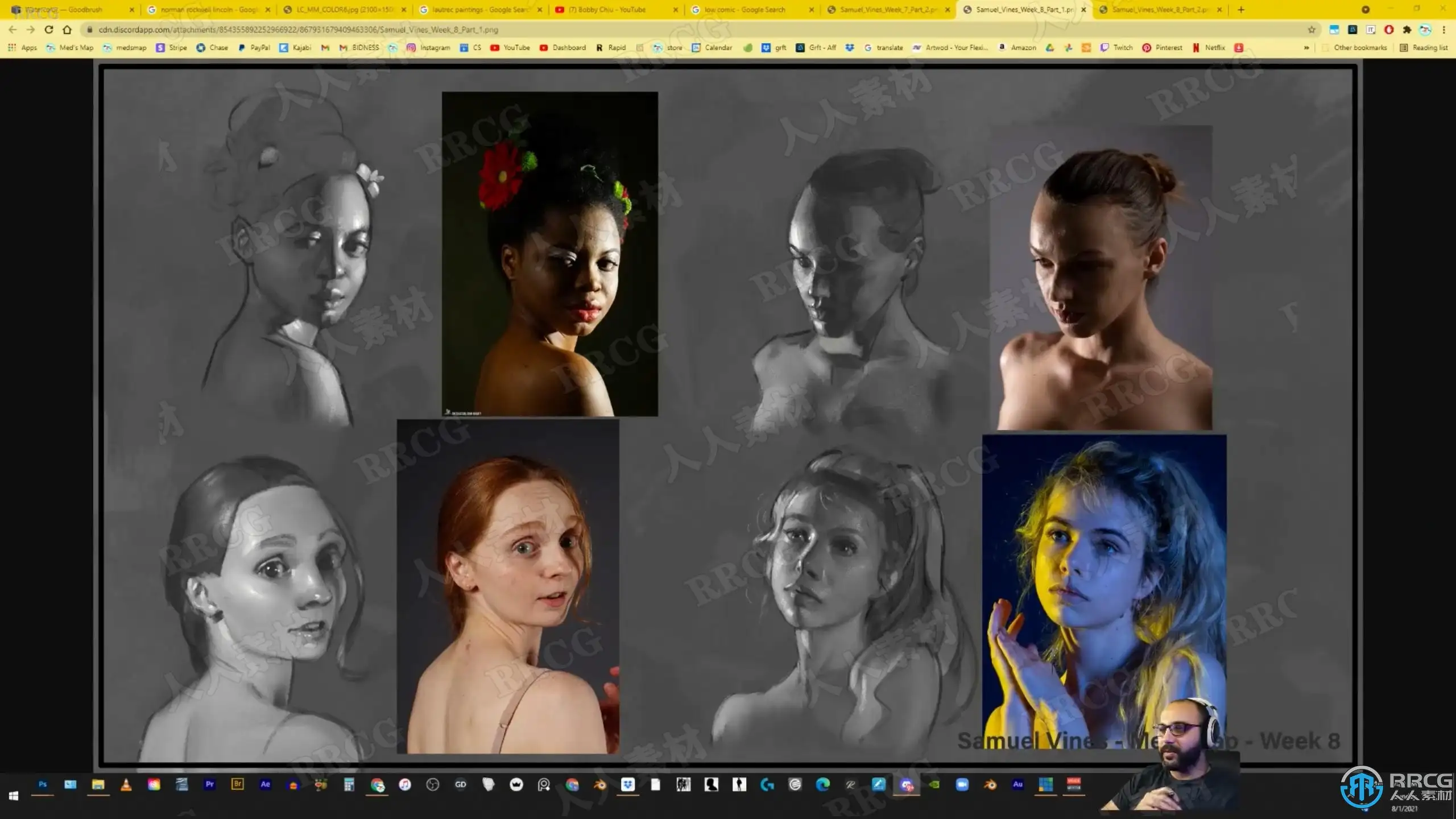Open Photoshop from the taskbar
This screenshot has width=1456, height=819.
(x=43, y=784)
